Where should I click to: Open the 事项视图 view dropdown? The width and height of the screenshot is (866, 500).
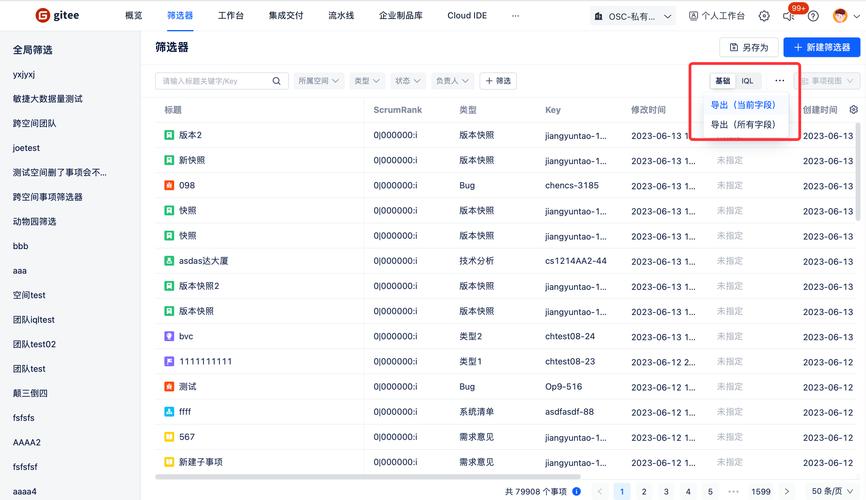pos(827,81)
